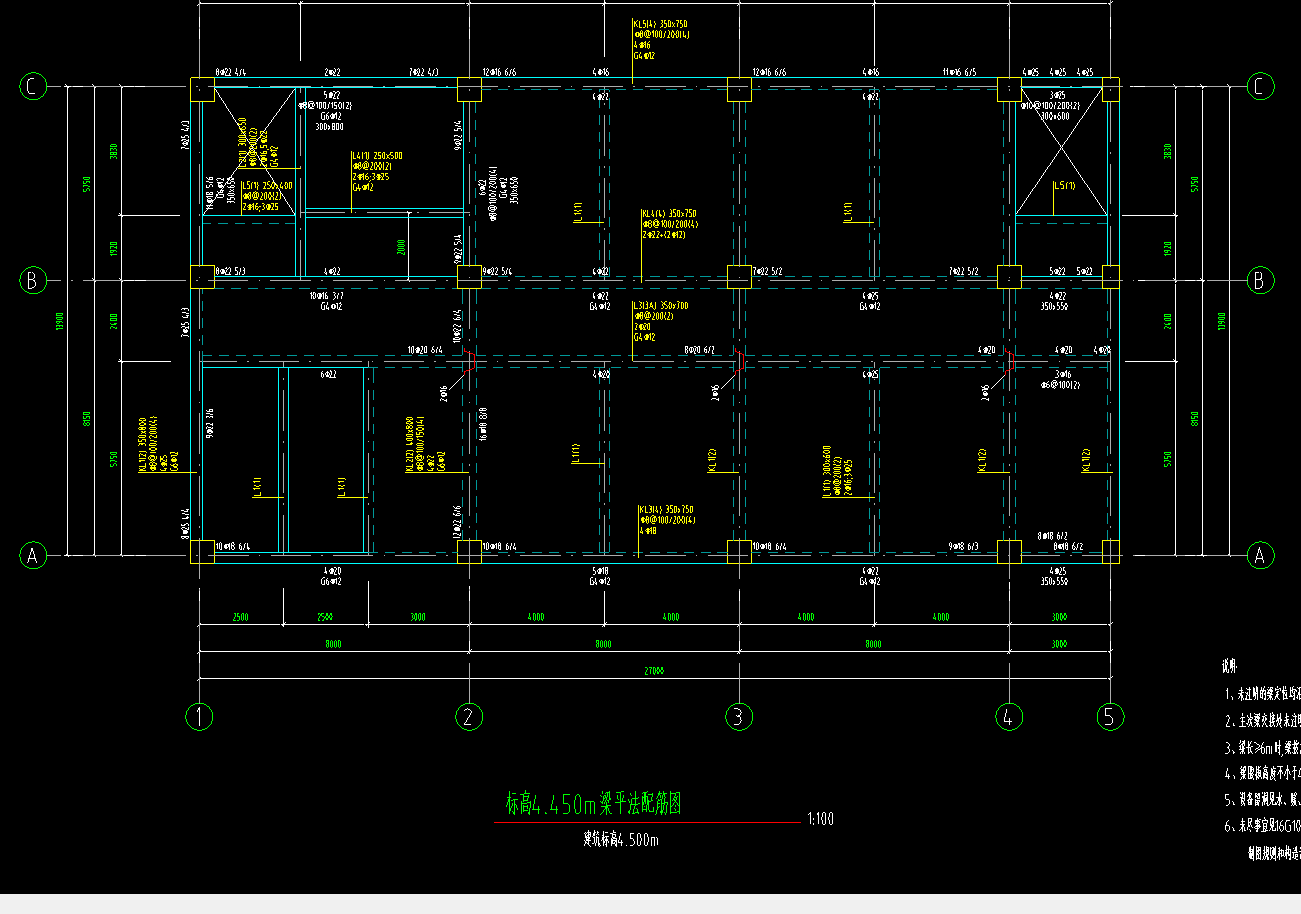This screenshot has width=1301, height=914.
Task: Click grid axis bubble 2 at bottom
Action: [469, 716]
